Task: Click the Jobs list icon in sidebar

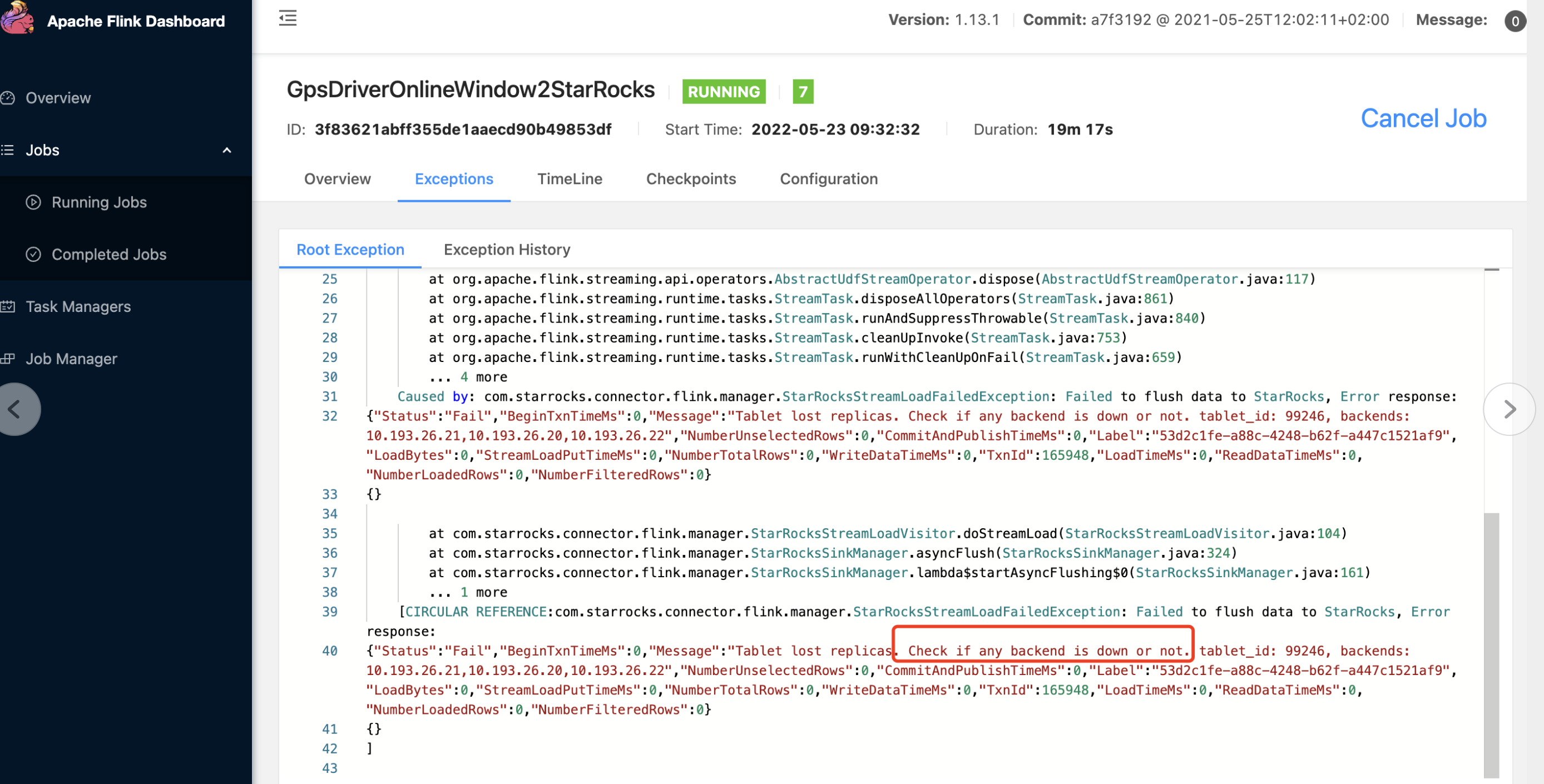Action: pos(8,150)
